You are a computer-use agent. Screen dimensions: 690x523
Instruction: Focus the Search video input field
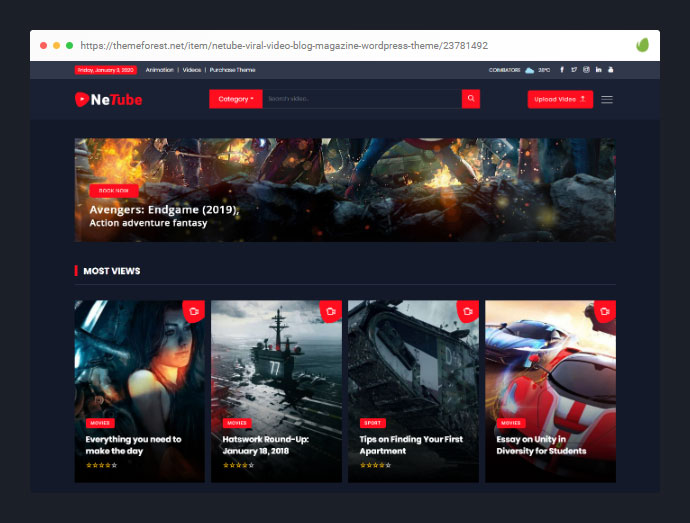pos(362,99)
